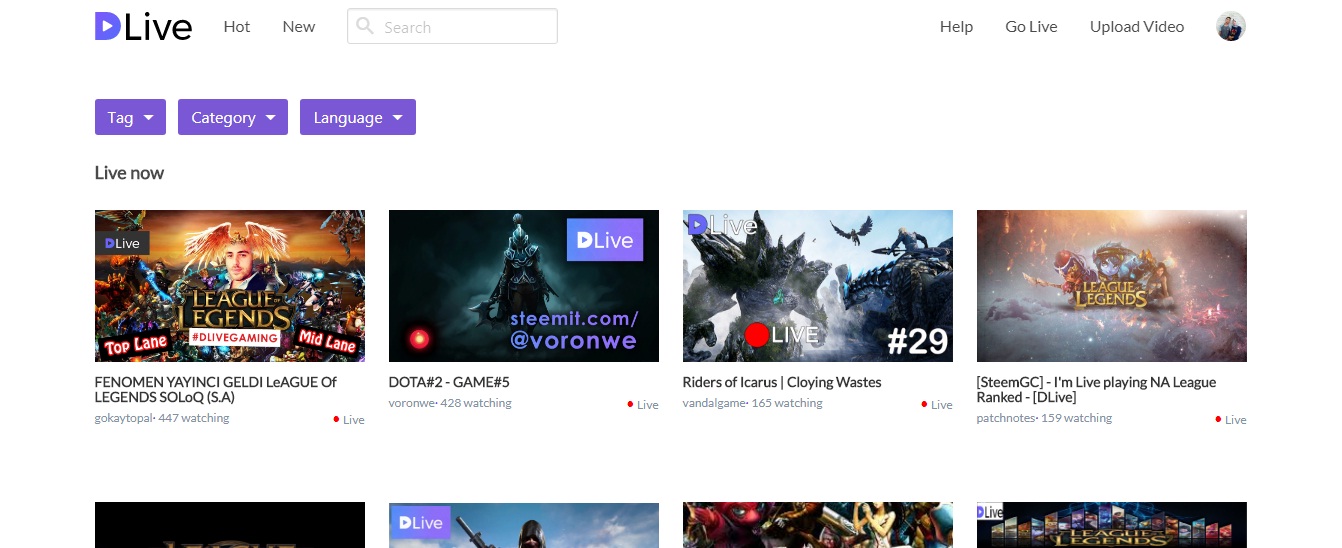Viewport: 1342px width, 548px height.
Task: Open the Tag dropdown filter
Action: 130,117
